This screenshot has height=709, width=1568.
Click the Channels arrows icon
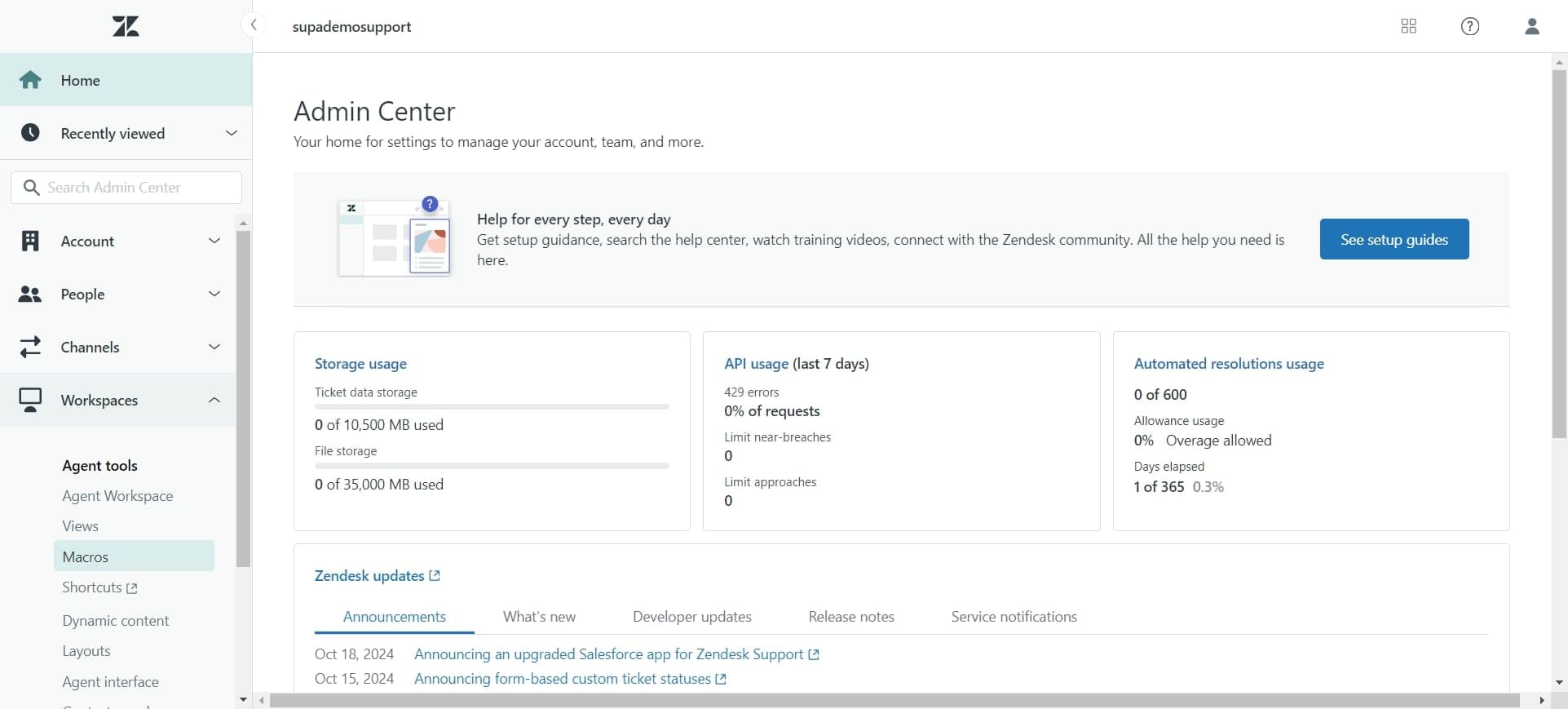[x=30, y=347]
